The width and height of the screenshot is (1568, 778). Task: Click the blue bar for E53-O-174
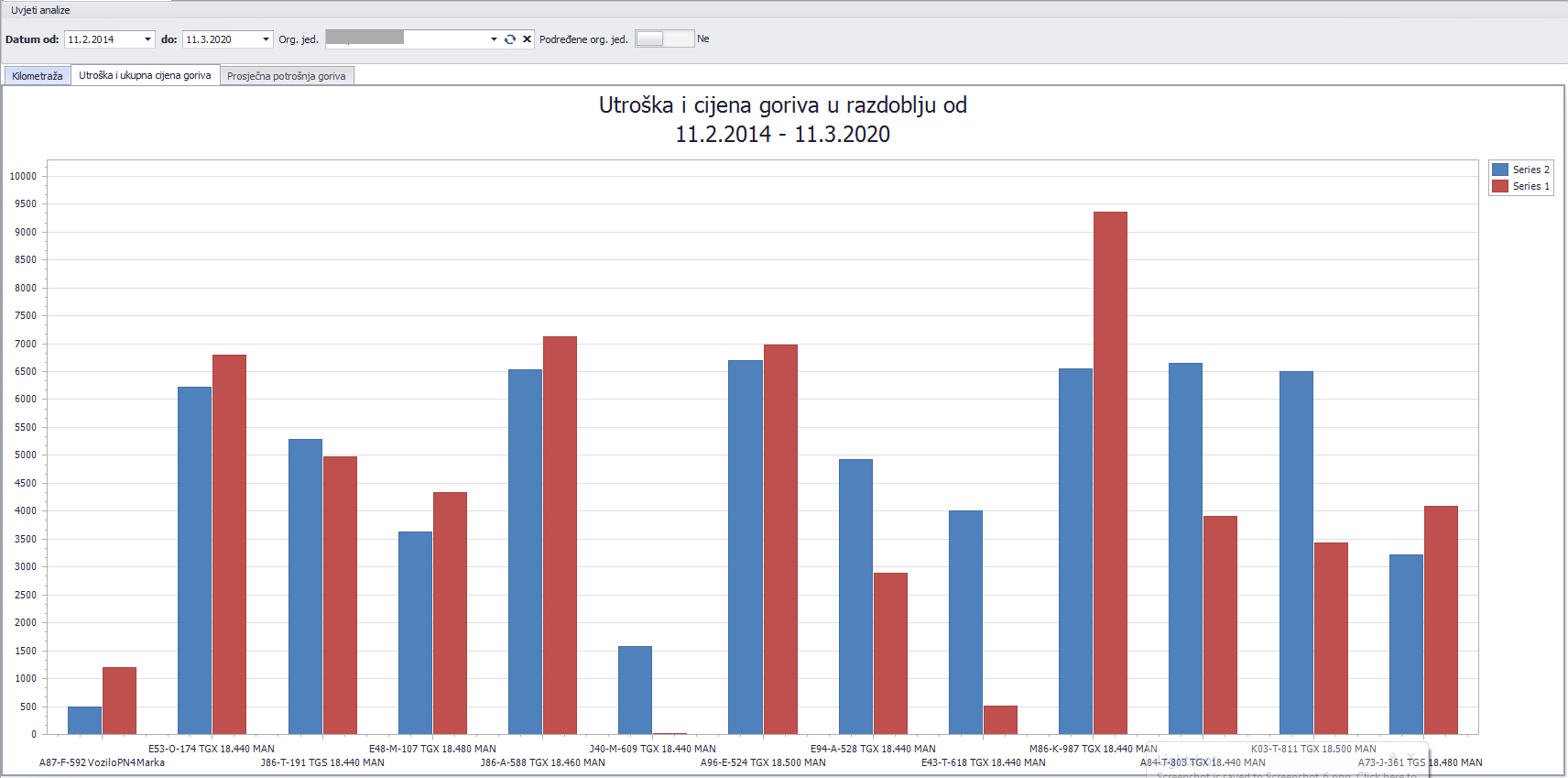[x=194, y=560]
